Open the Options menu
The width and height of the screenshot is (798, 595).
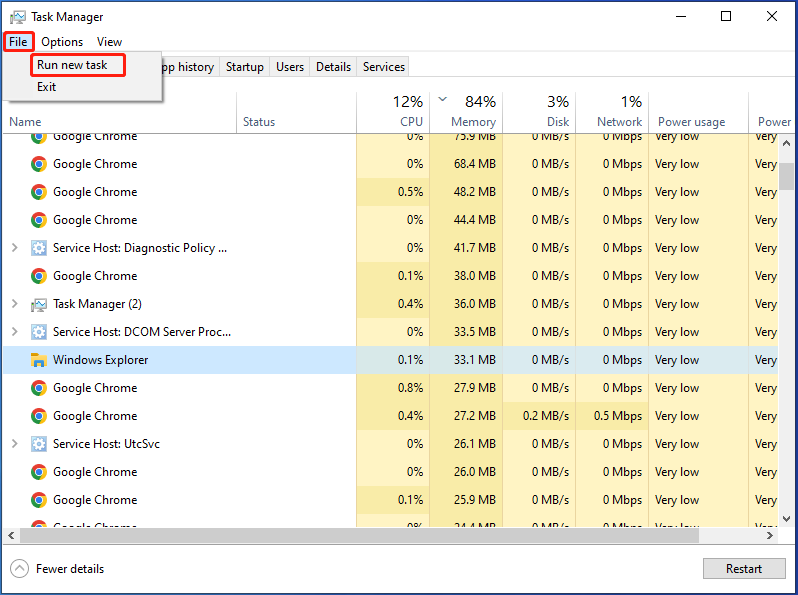point(62,42)
